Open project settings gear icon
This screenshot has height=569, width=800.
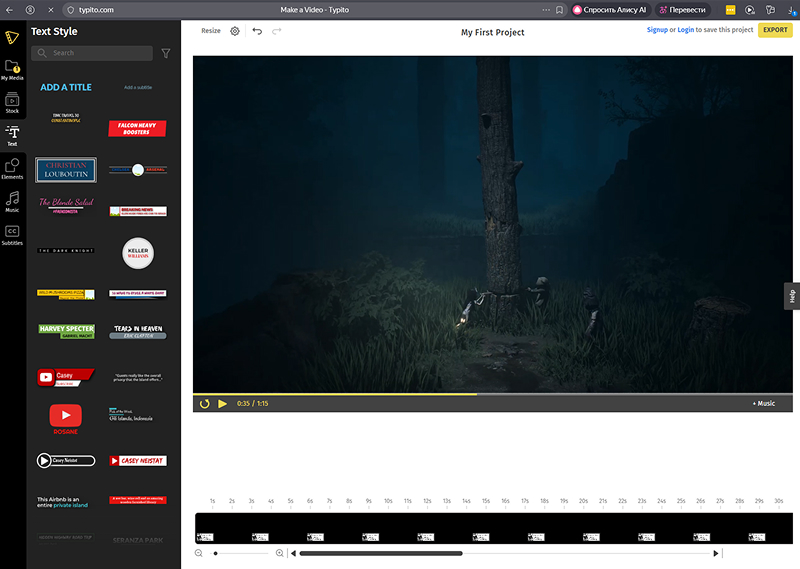click(x=235, y=31)
